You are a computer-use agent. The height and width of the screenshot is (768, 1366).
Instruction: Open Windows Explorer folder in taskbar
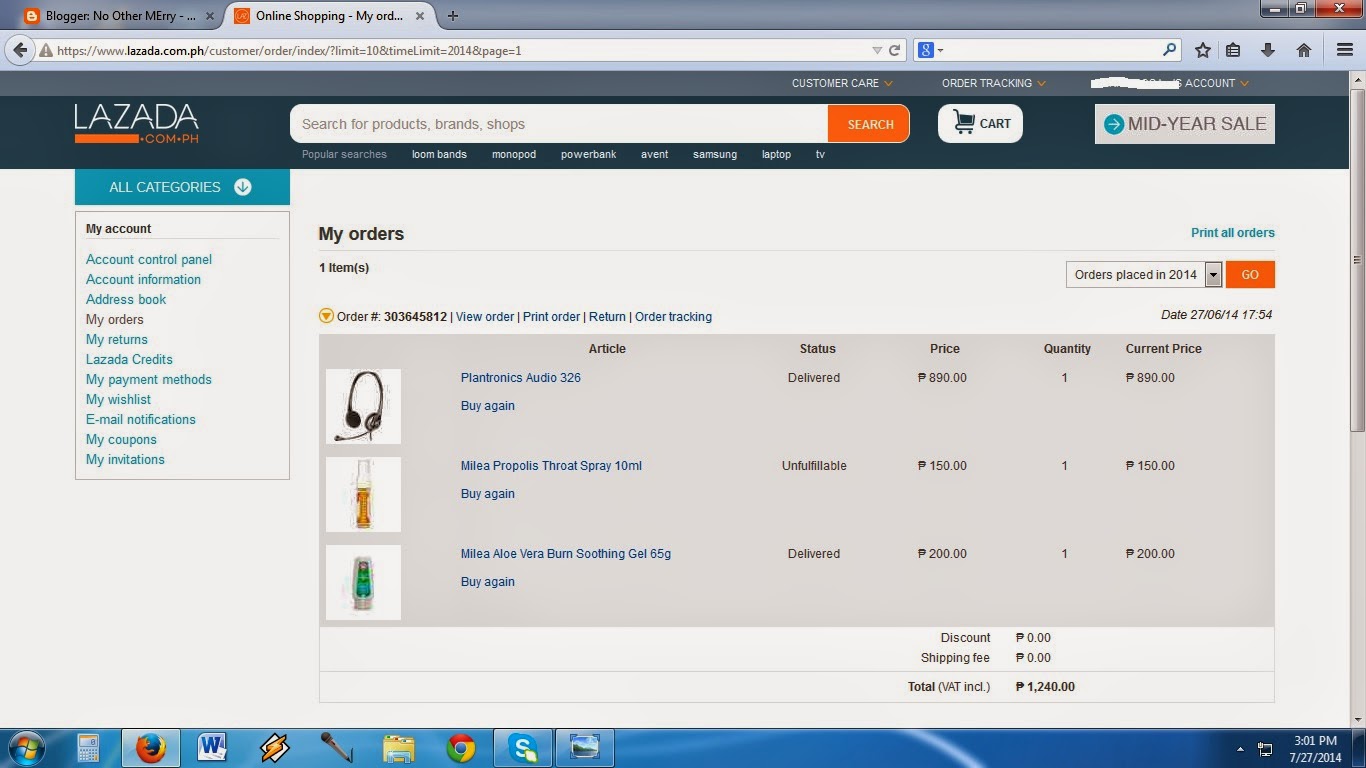[398, 748]
